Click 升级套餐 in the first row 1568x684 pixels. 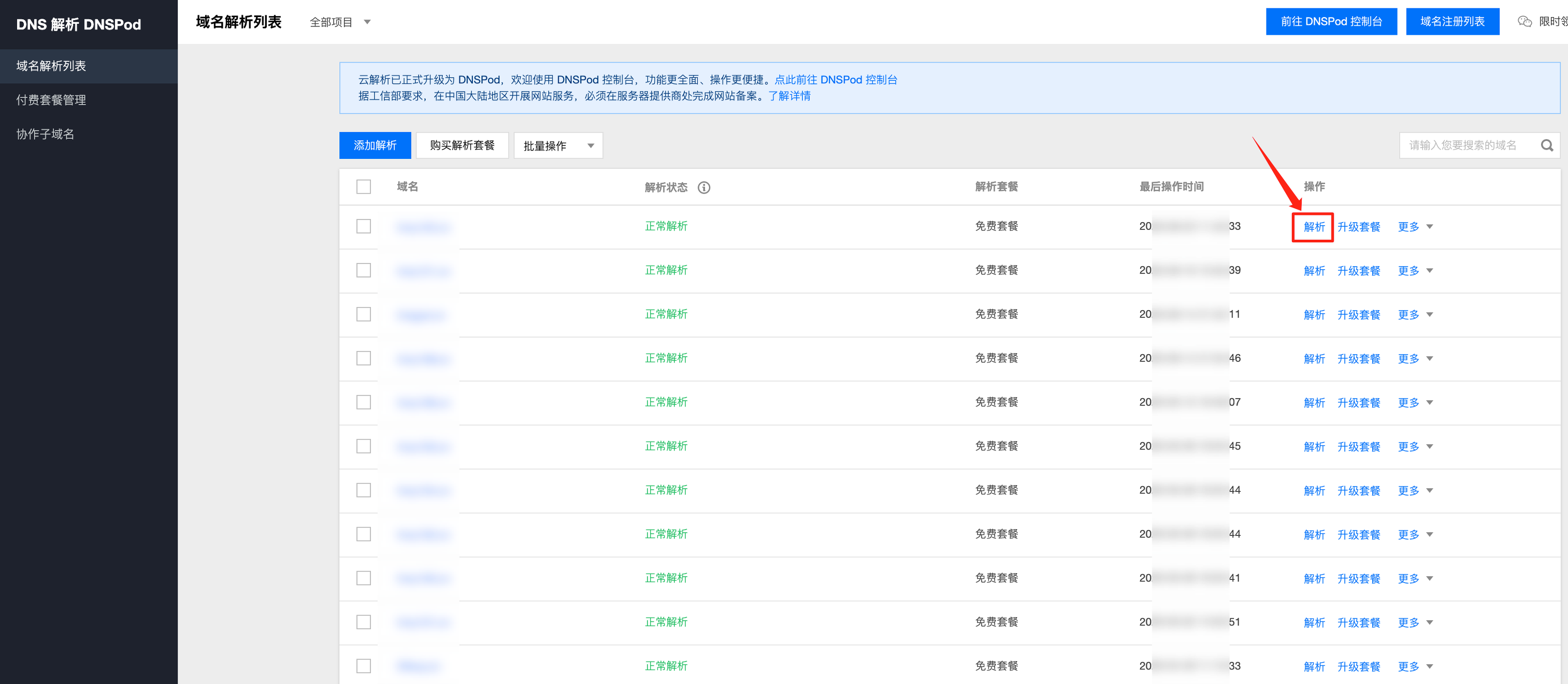[1358, 227]
